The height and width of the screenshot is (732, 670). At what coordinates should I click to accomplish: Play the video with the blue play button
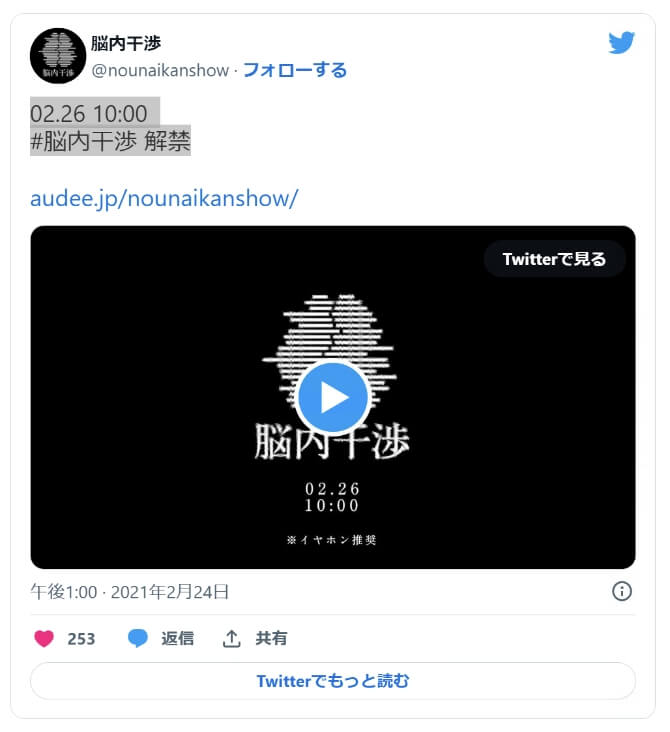(332, 397)
